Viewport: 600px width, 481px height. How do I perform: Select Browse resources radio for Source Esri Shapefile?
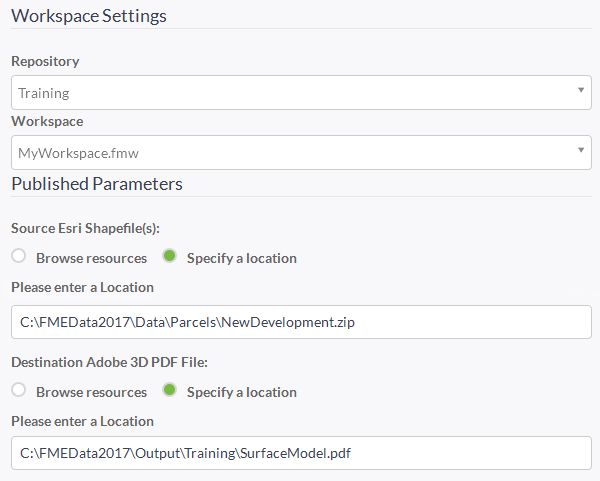point(18,256)
